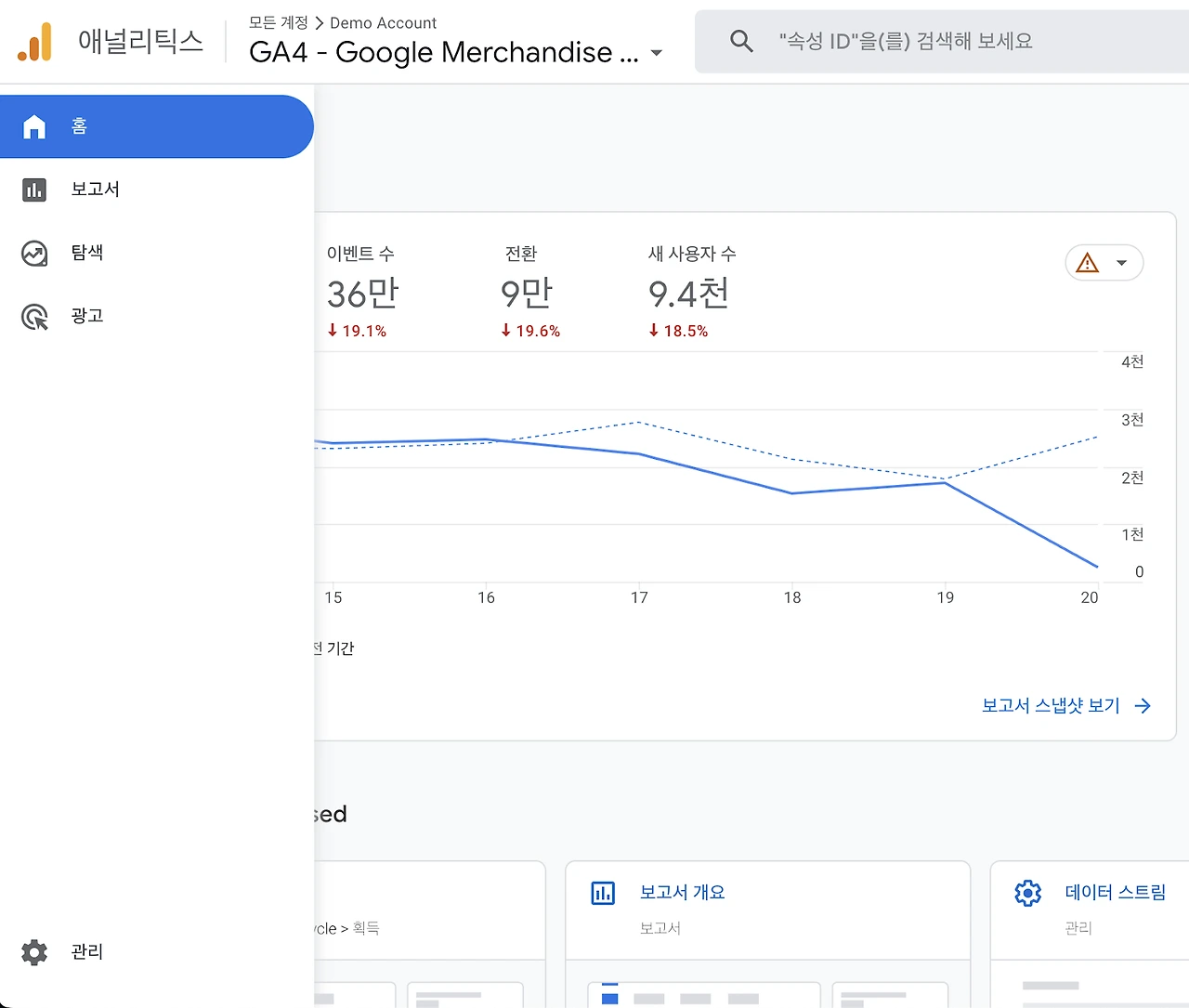The width and height of the screenshot is (1189, 1008).
Task: Open the data quality warning dropdown arrow
Action: pyautogui.click(x=1121, y=263)
